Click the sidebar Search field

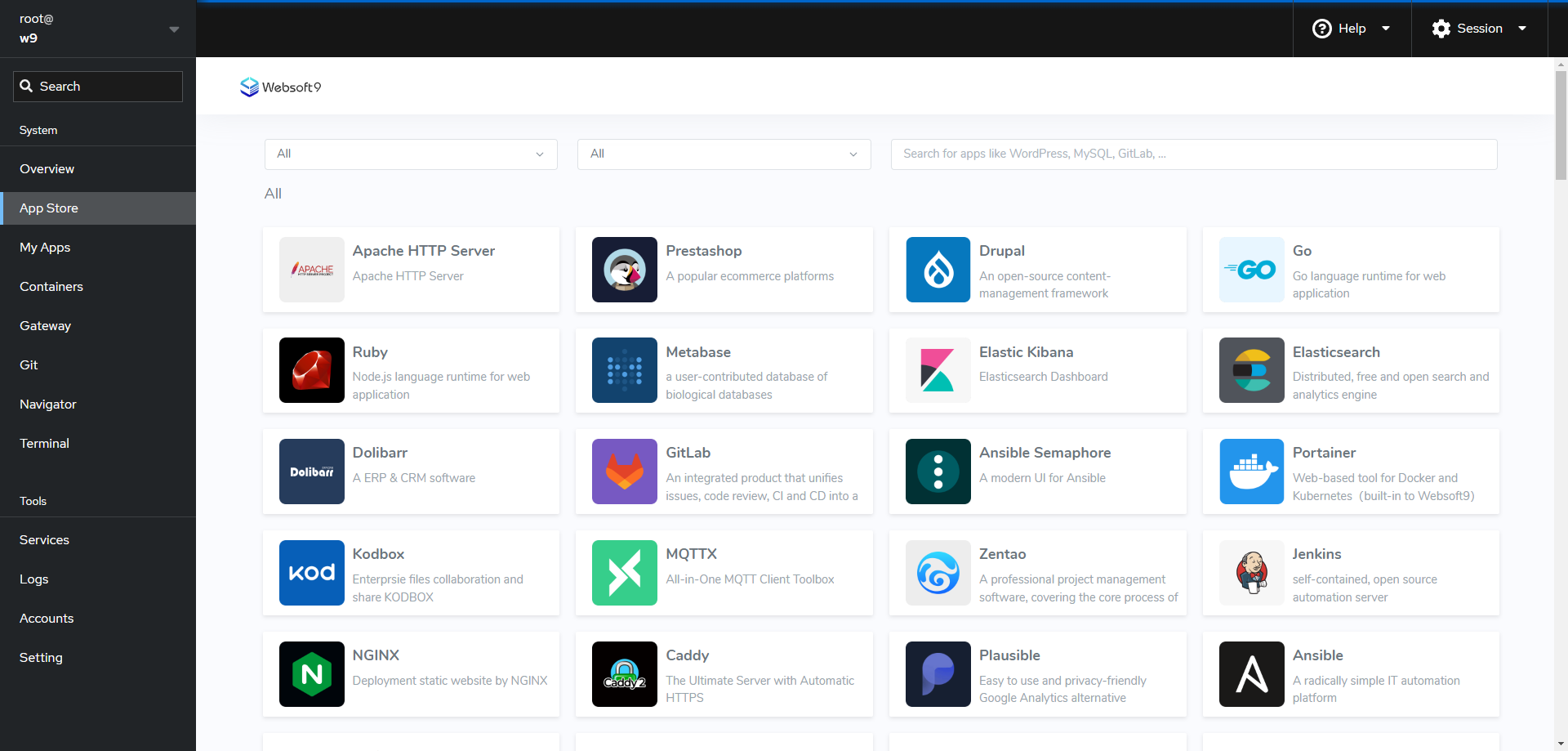98,87
